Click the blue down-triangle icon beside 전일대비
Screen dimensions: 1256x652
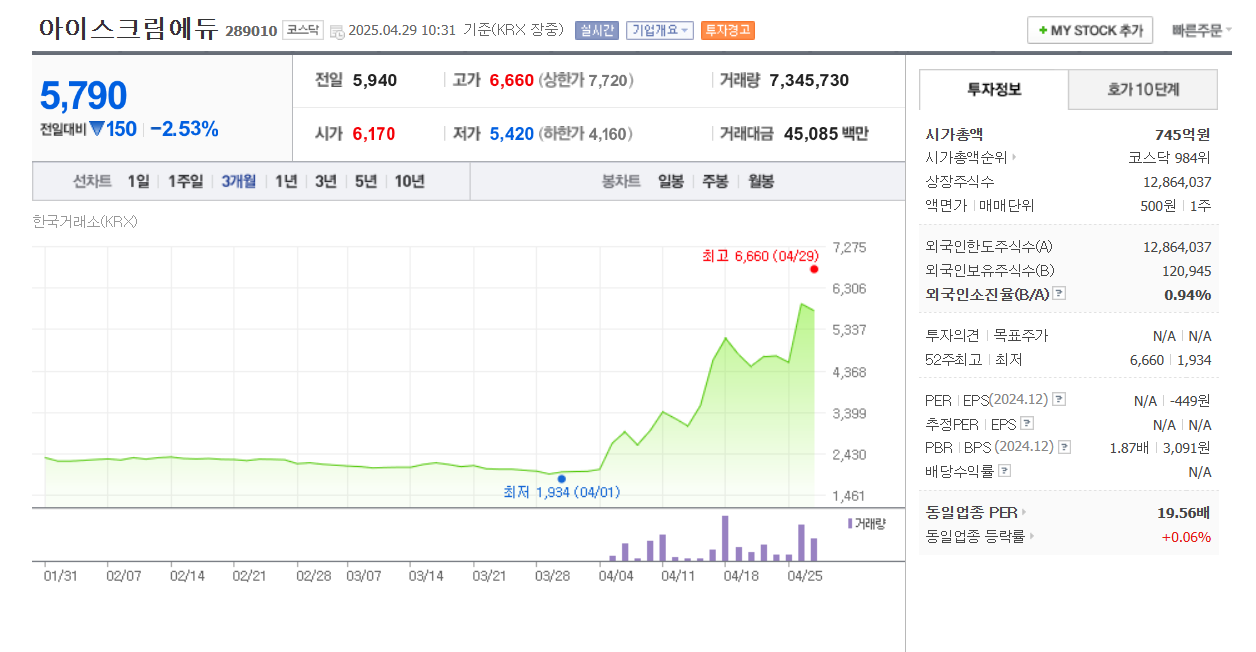coord(97,129)
